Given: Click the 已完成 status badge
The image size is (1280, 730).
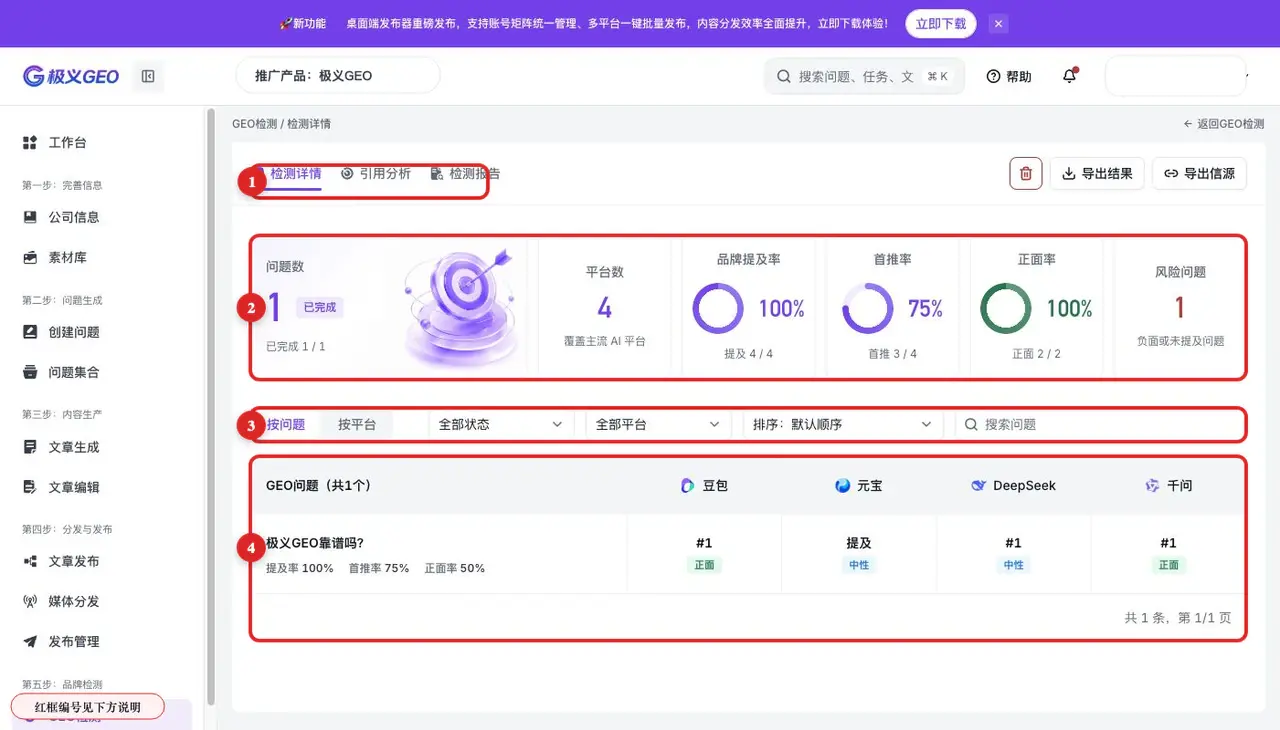Looking at the screenshot, I should pos(320,308).
